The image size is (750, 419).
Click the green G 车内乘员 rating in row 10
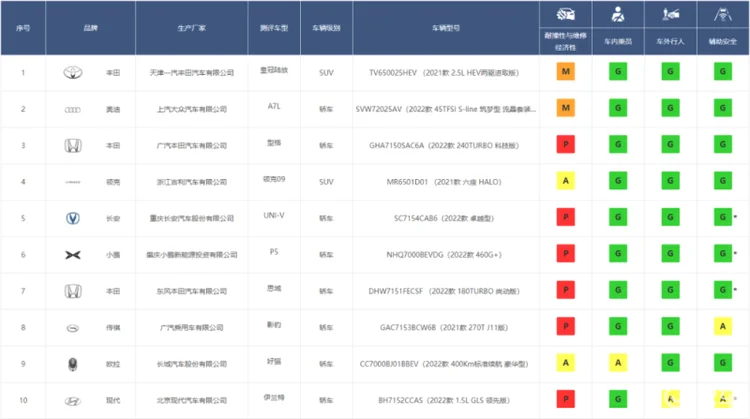click(x=618, y=399)
